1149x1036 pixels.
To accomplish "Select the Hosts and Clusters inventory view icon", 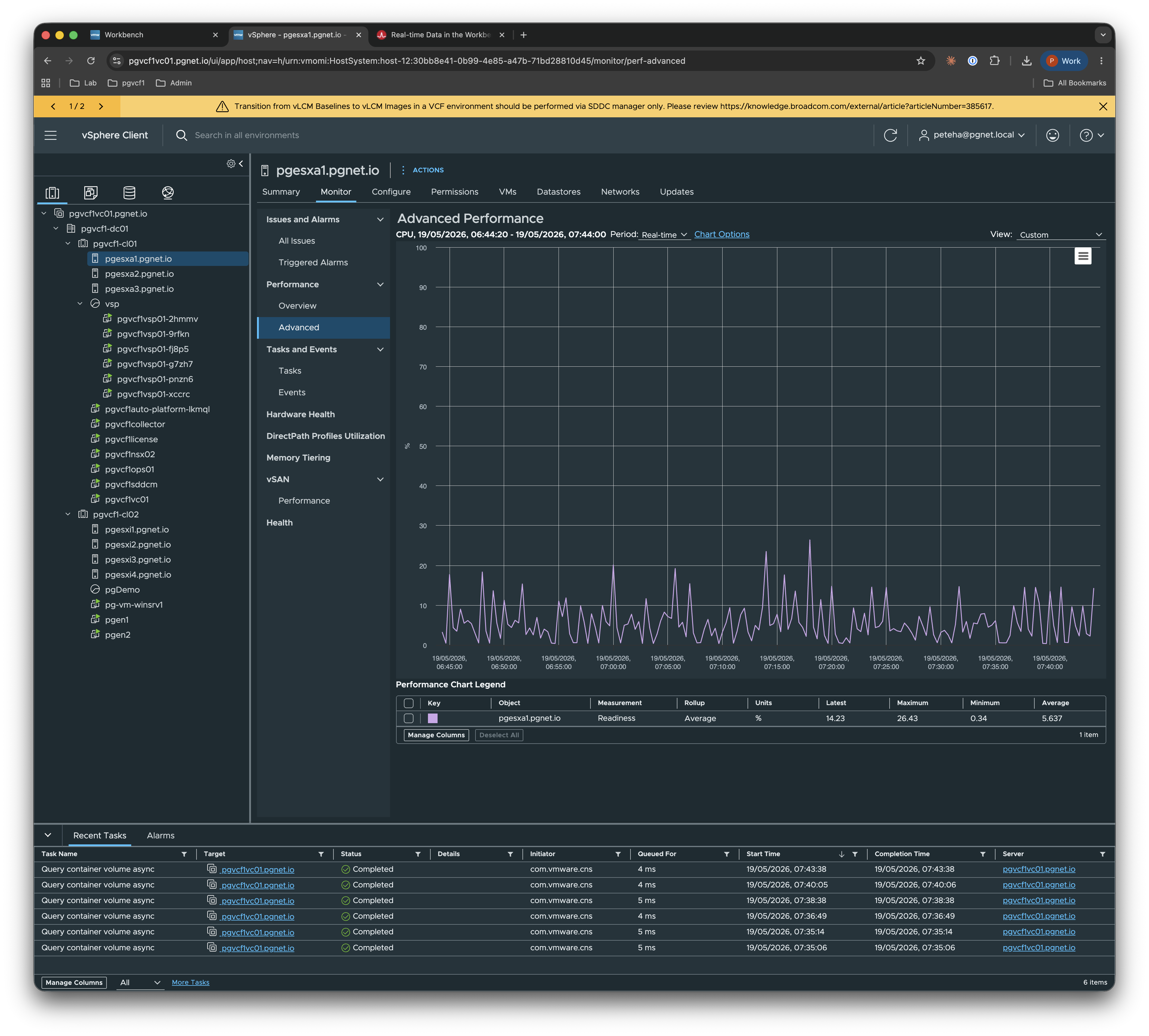I will pyautogui.click(x=52, y=193).
